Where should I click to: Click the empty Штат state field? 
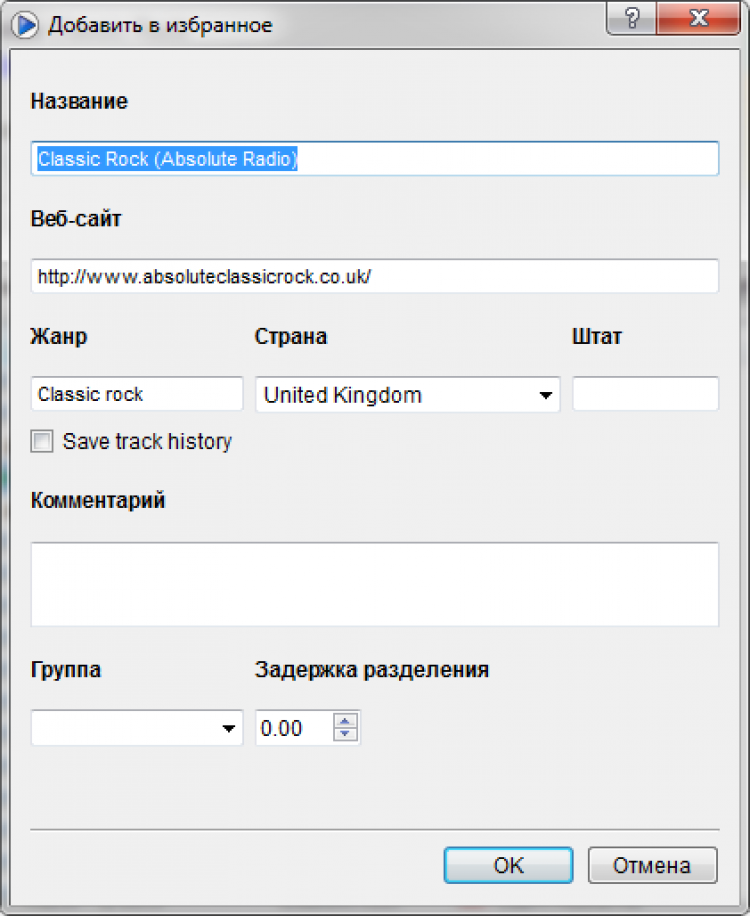coord(645,394)
